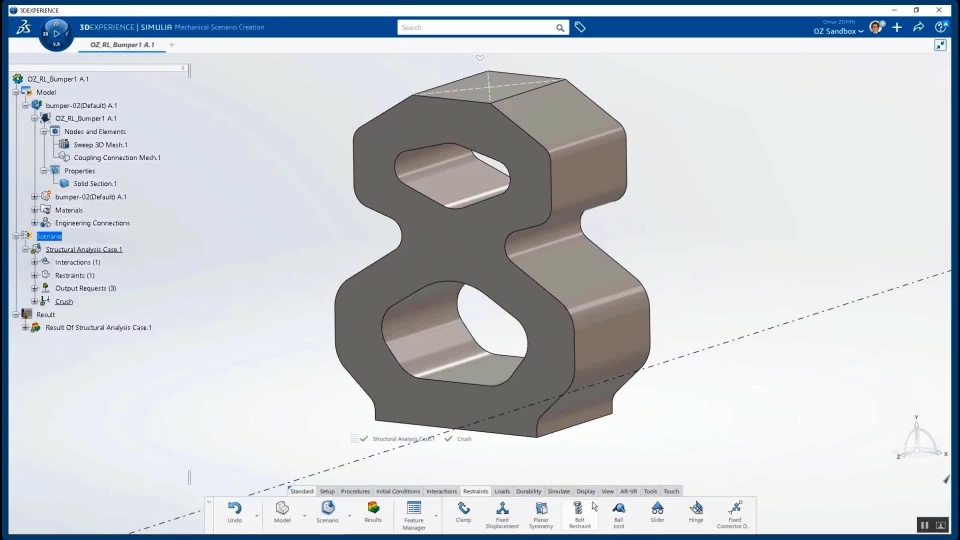Expand the Restraints (1) node
960x540 pixels.
coord(35,276)
